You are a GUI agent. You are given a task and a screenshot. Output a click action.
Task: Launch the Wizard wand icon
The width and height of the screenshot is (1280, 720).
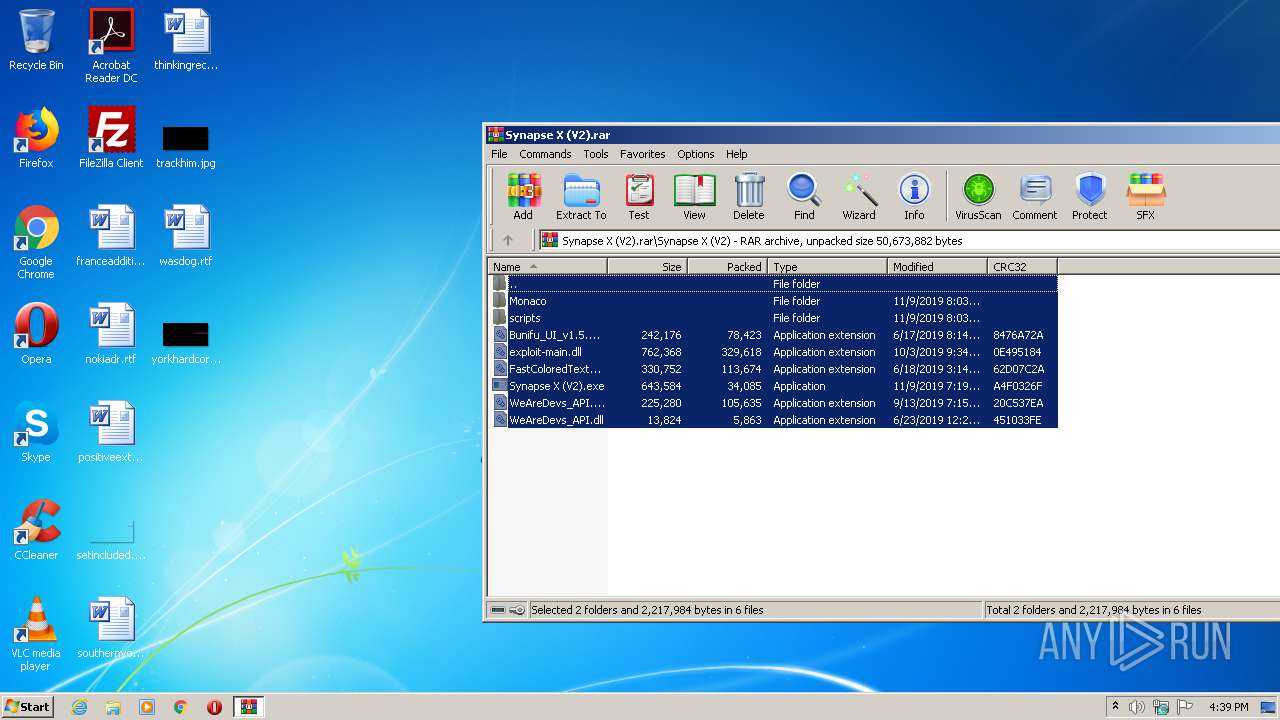[x=859, y=196]
